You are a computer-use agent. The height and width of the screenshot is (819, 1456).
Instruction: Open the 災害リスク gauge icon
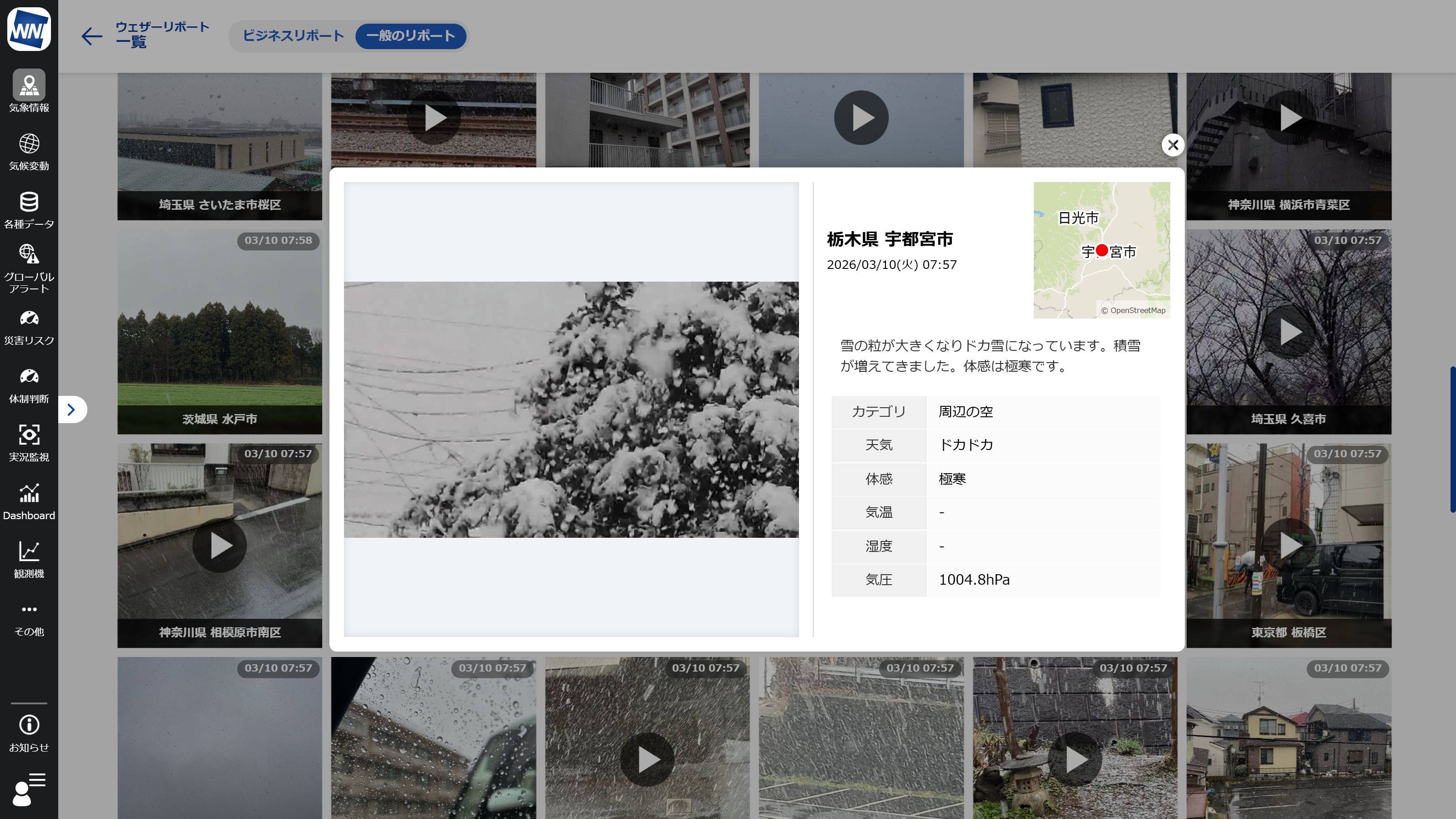pyautogui.click(x=29, y=319)
